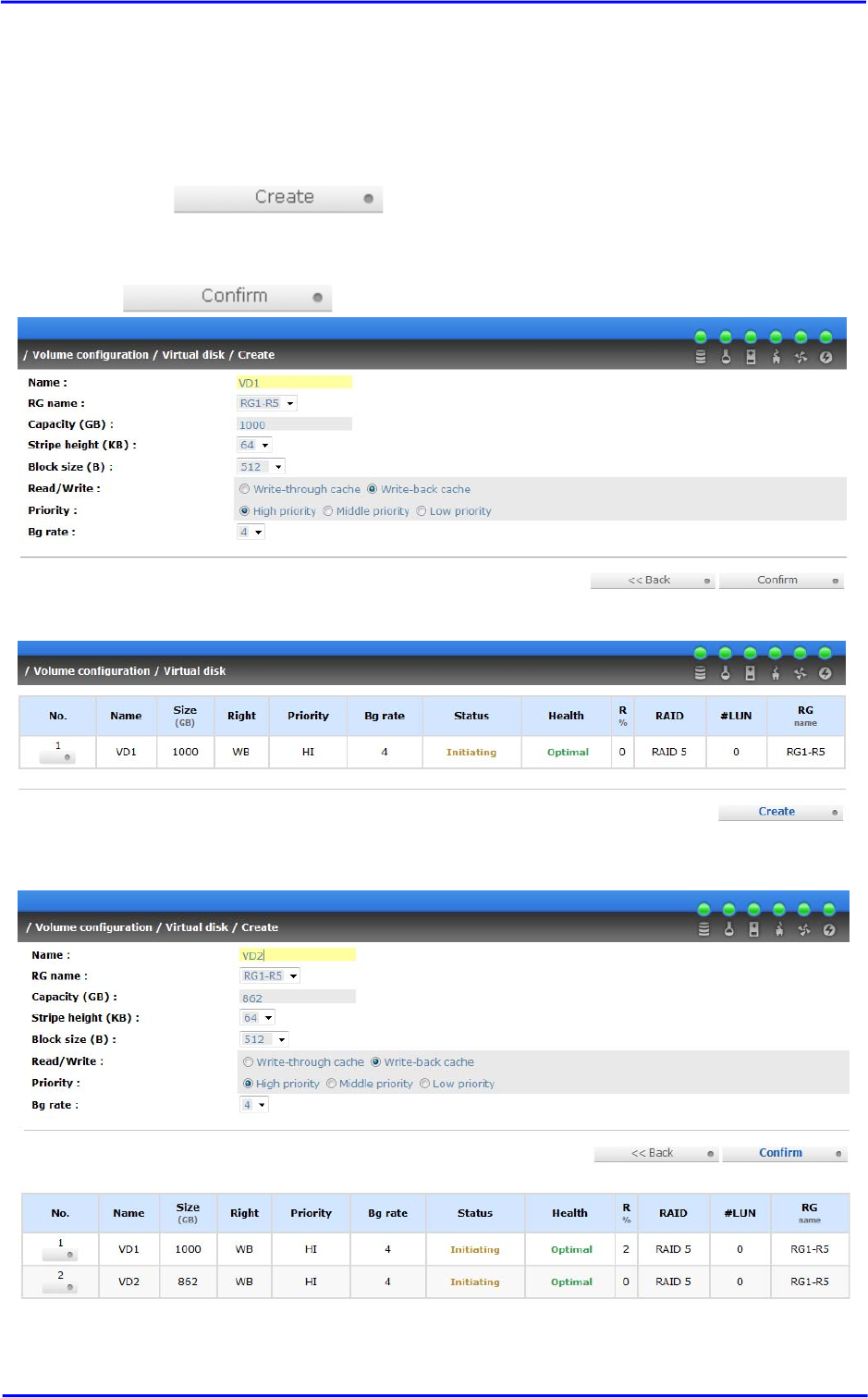
Task: Click Optimal health in the single-row table
Action: (x=568, y=753)
